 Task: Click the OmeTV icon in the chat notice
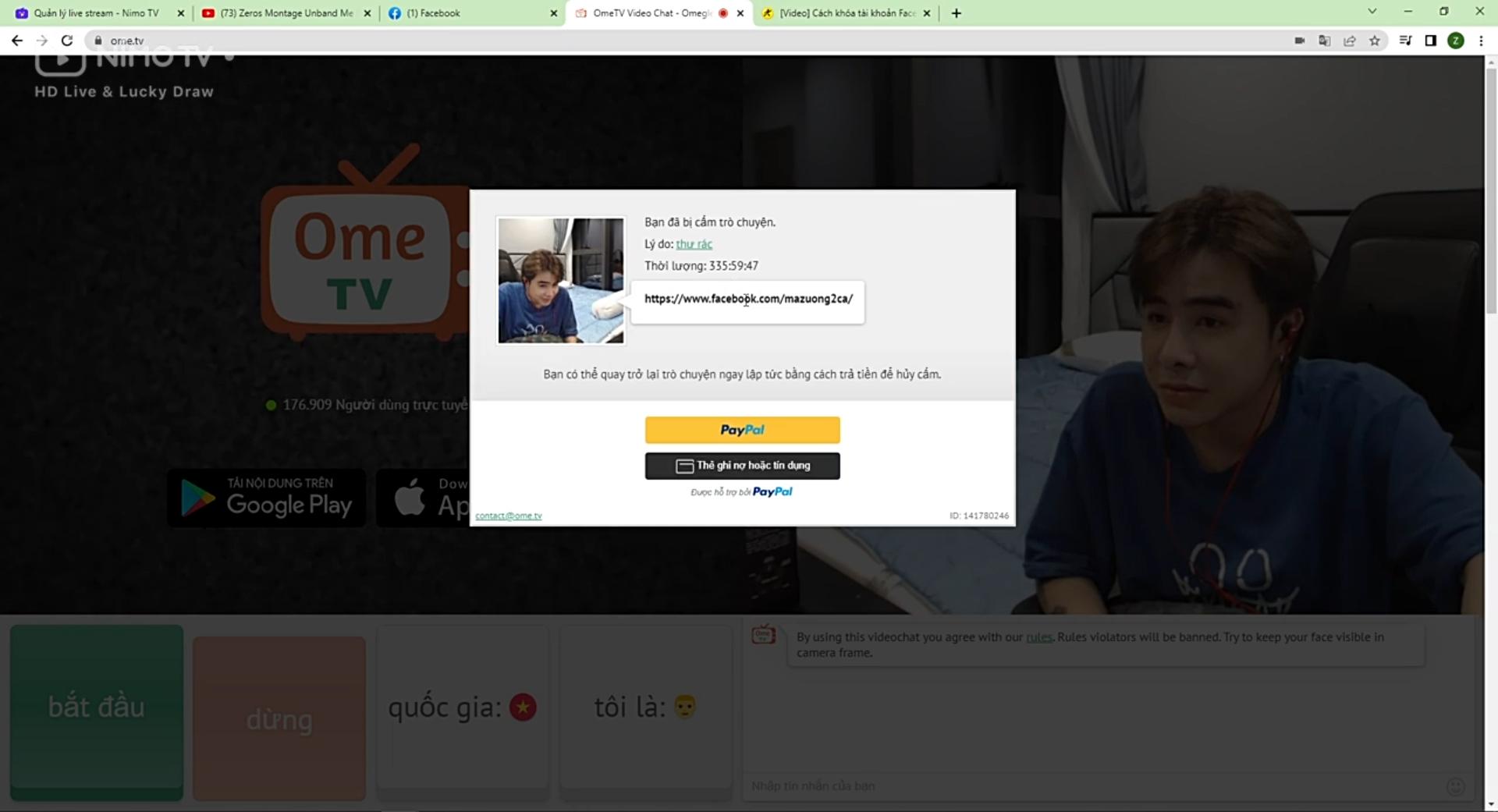tap(763, 634)
